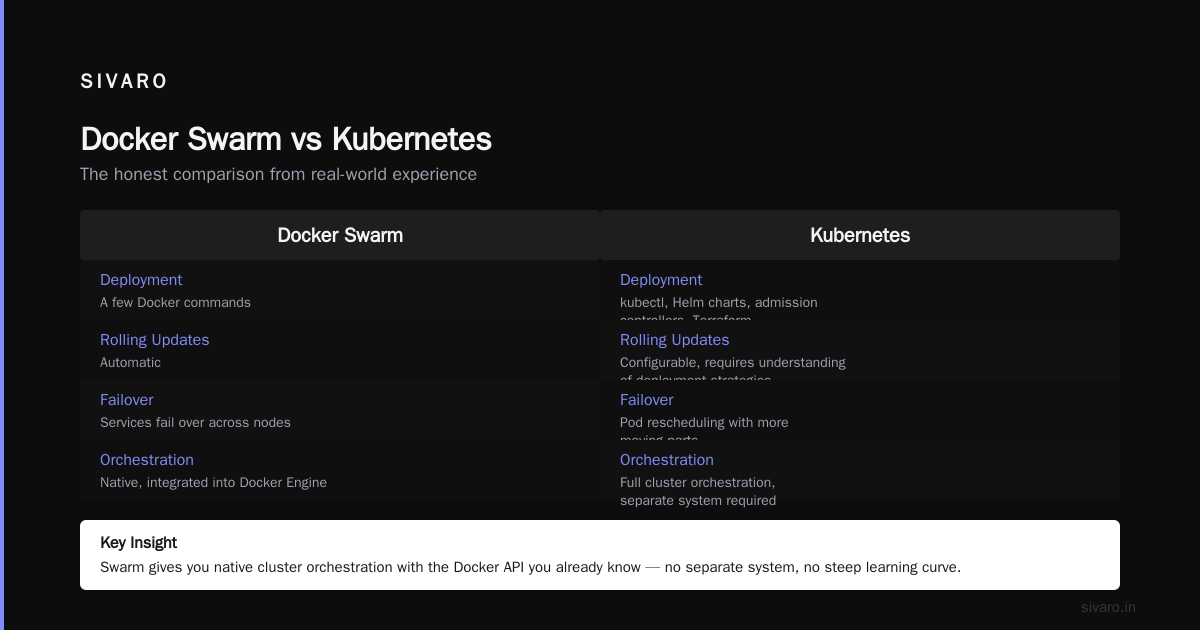The height and width of the screenshot is (630, 1200).
Task: Select the 'Docker Swarm vs Kubernetes' title
Action: click(286, 139)
